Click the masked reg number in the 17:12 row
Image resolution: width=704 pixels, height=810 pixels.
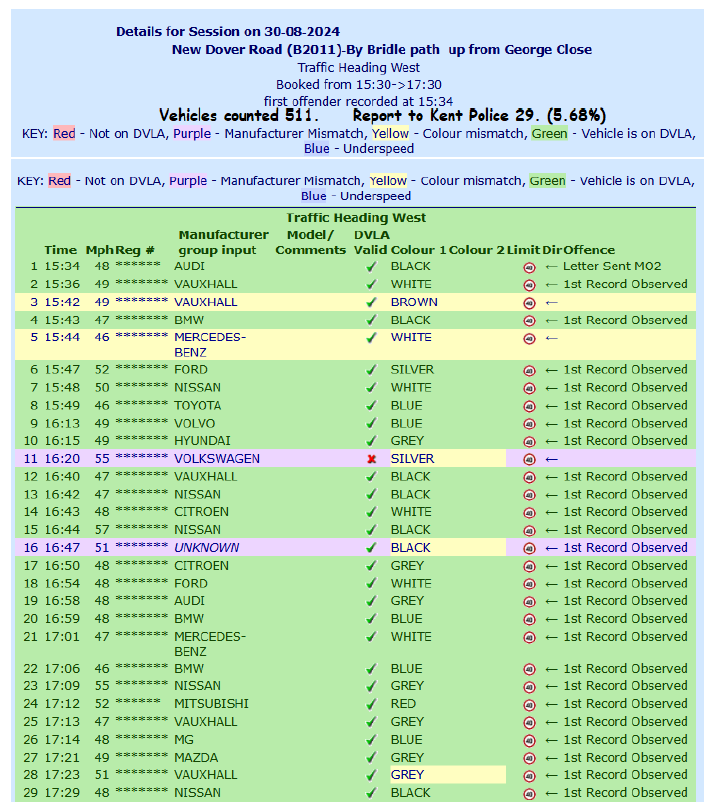[138, 704]
